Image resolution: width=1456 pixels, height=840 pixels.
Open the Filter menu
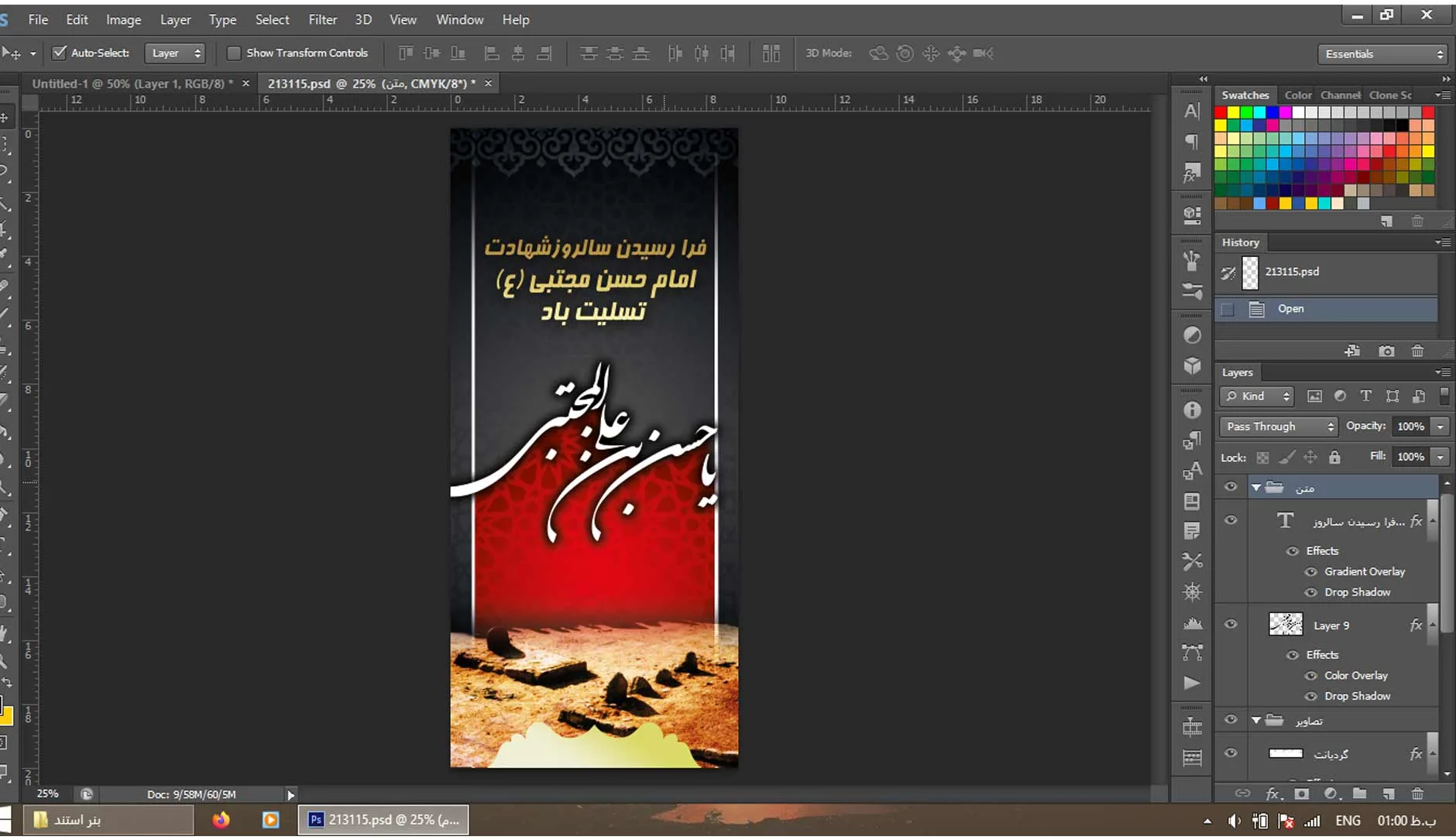point(322,19)
